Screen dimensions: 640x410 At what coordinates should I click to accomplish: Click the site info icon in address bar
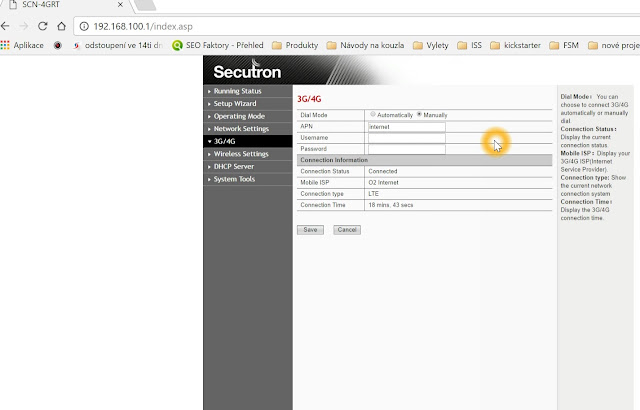click(x=84, y=27)
